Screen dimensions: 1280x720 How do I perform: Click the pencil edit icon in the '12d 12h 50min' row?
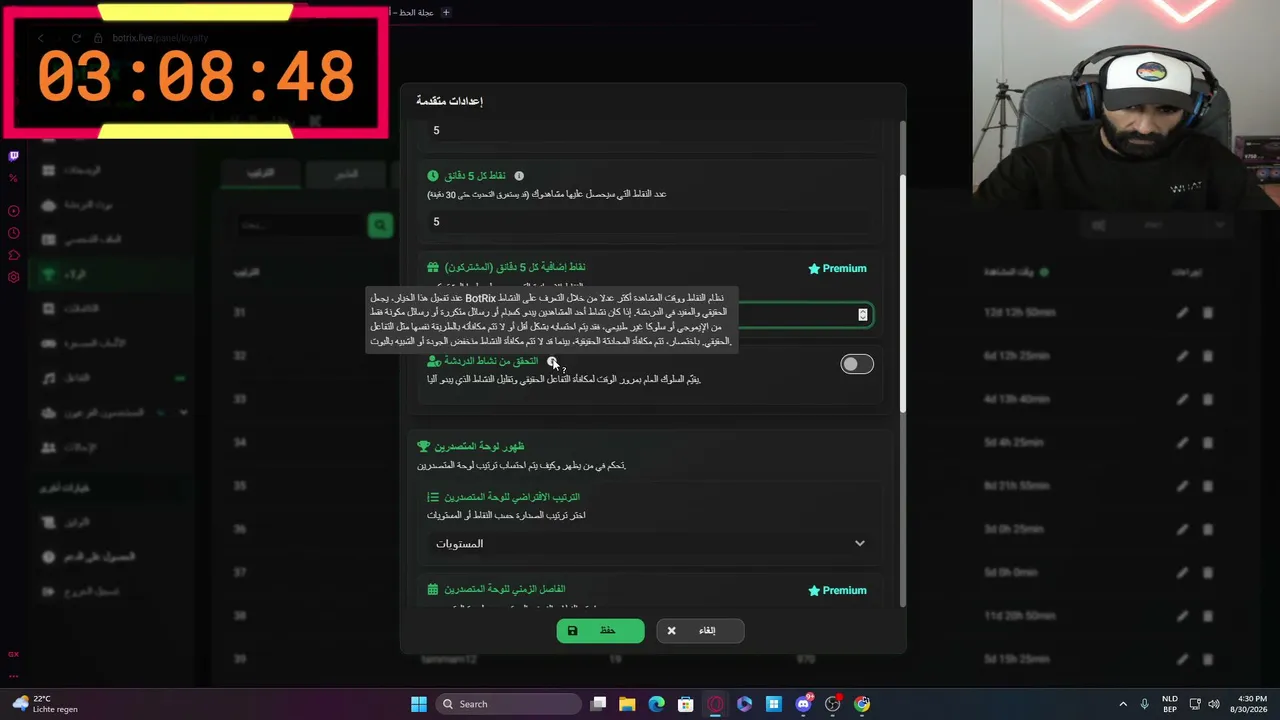[1182, 313]
